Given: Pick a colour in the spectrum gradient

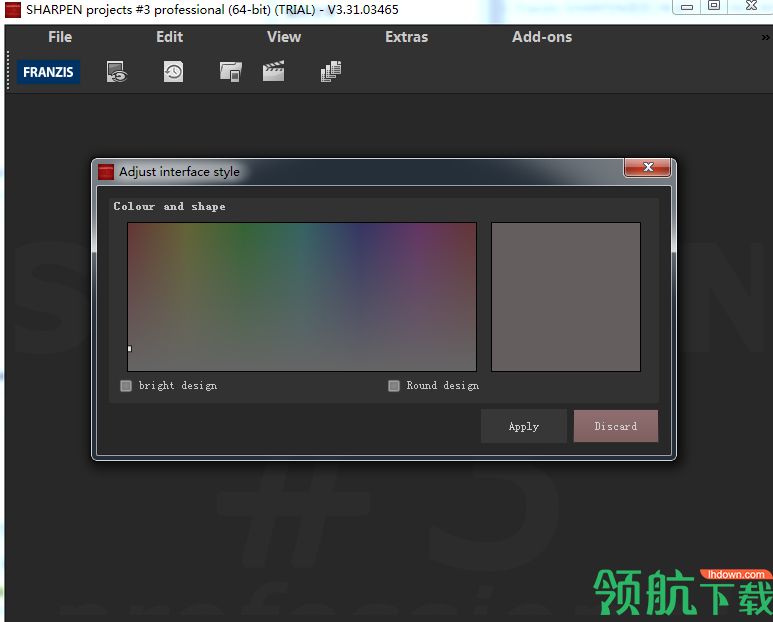Looking at the screenshot, I should click(302, 297).
